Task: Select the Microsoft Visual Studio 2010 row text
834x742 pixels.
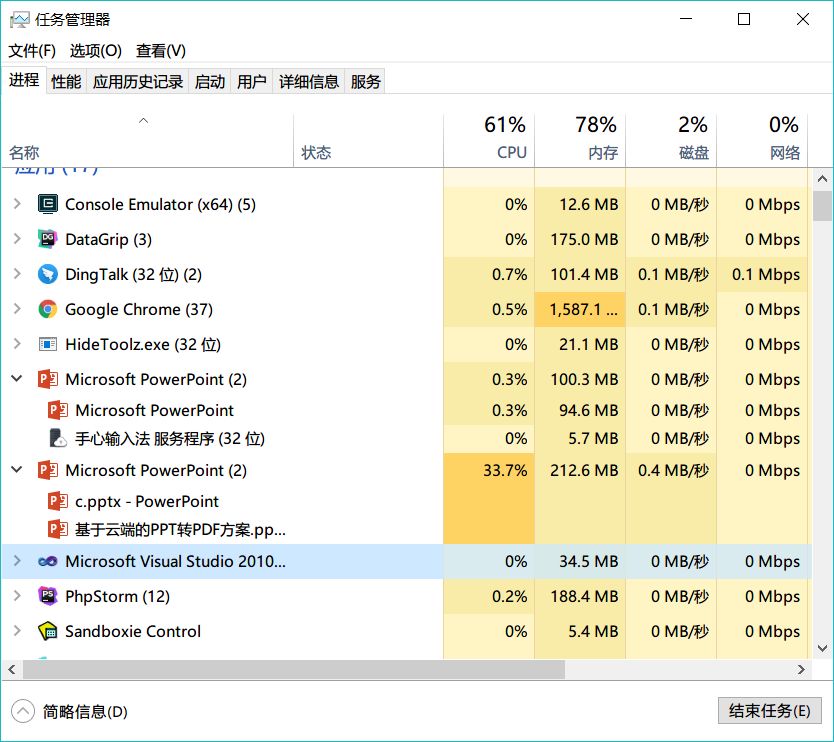Action: click(x=176, y=561)
